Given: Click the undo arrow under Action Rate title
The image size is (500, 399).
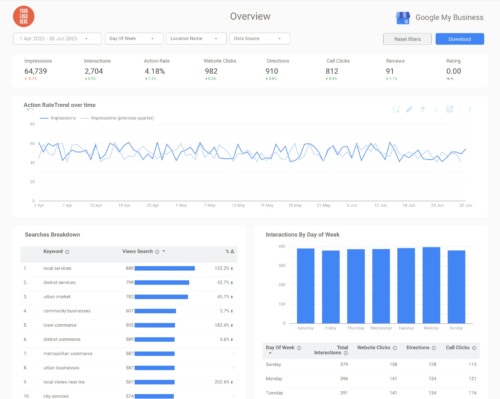Looking at the screenshot, I should coord(30,110).
